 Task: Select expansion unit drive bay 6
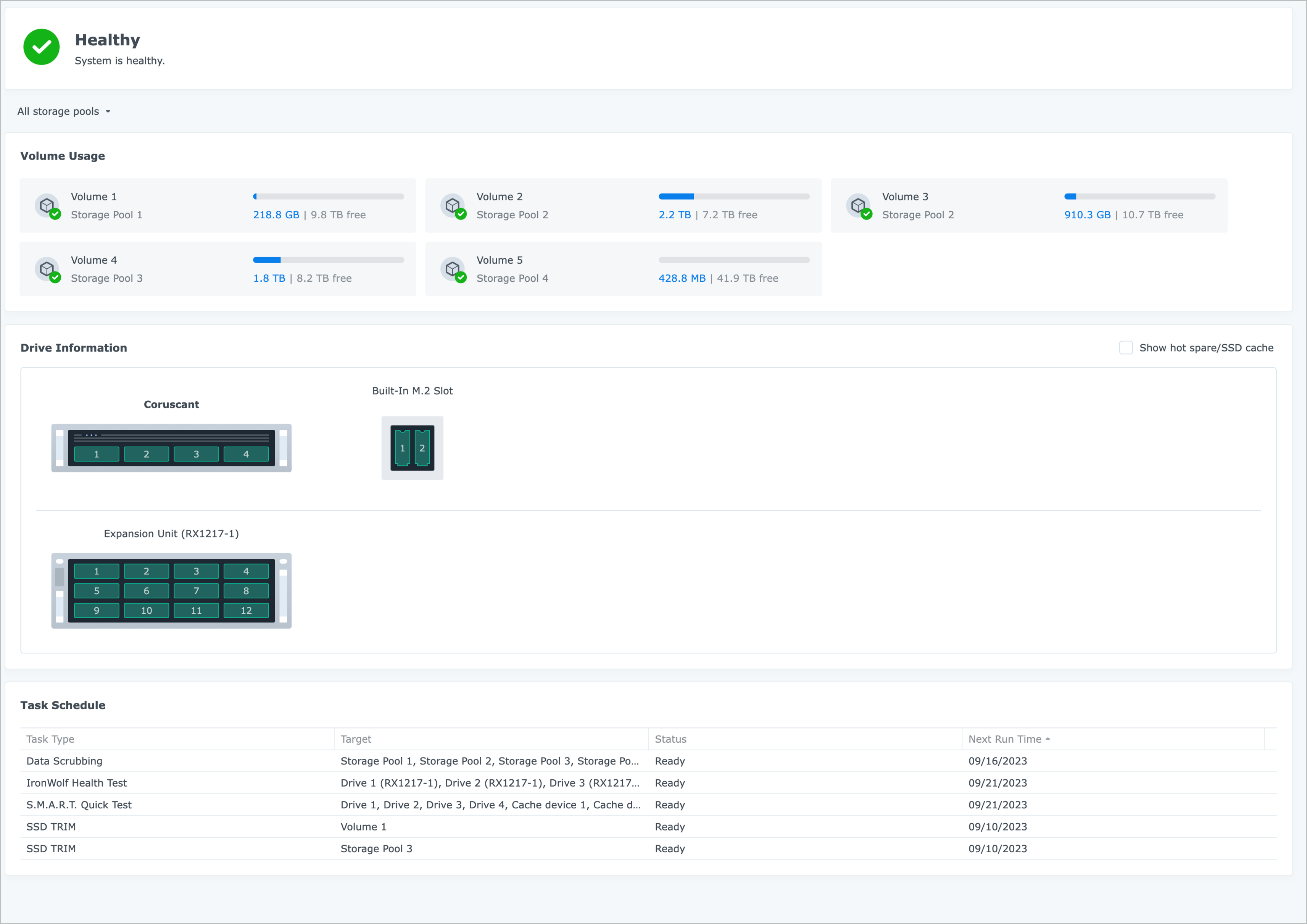(146, 591)
